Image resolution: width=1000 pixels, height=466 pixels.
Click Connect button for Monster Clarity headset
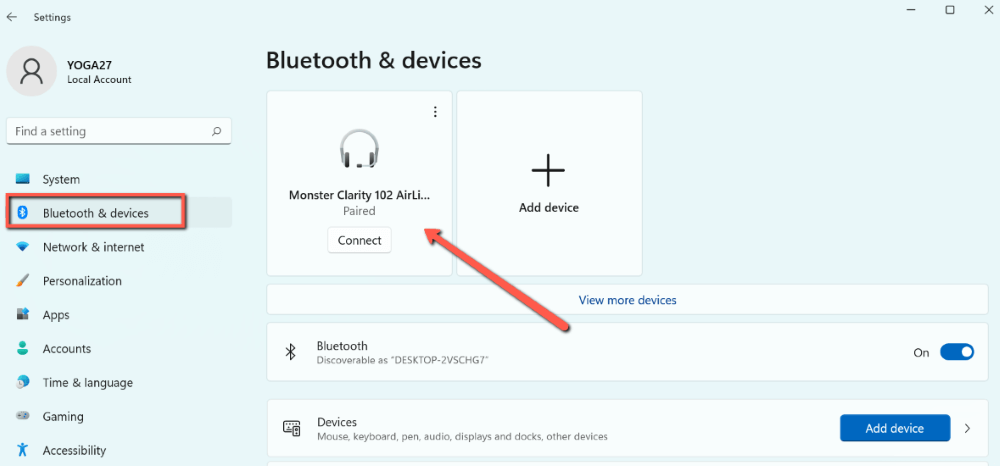point(359,240)
